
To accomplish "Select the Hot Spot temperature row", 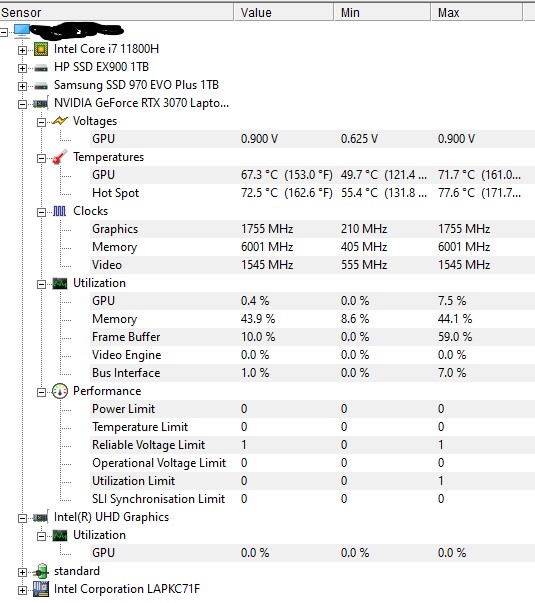I will [x=312, y=193].
